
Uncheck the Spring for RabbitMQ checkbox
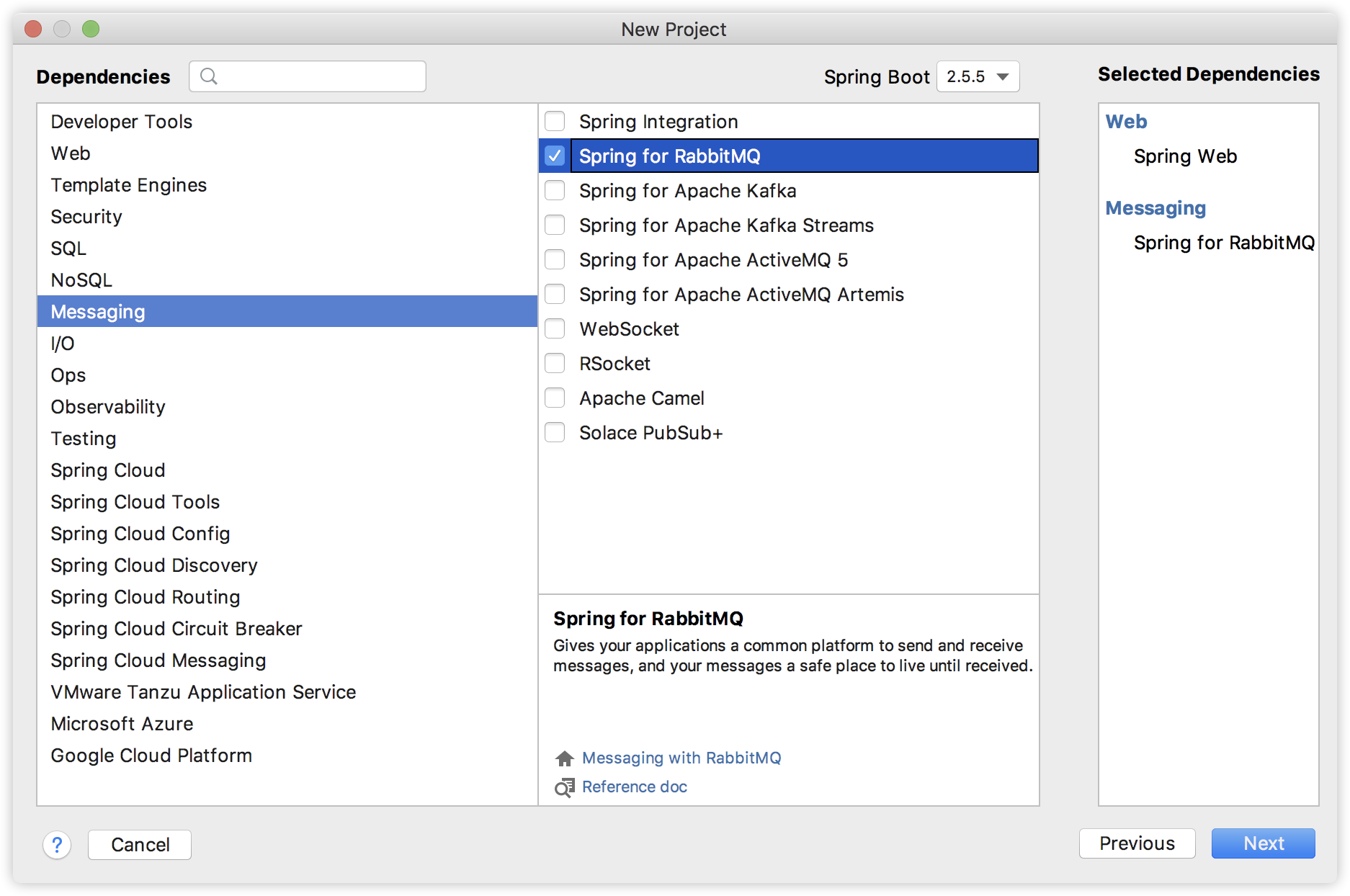(555, 156)
